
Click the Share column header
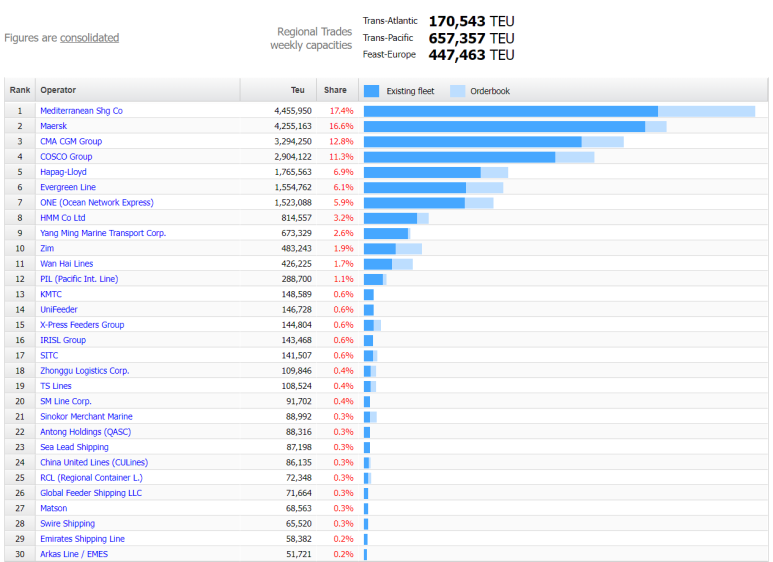point(335,90)
